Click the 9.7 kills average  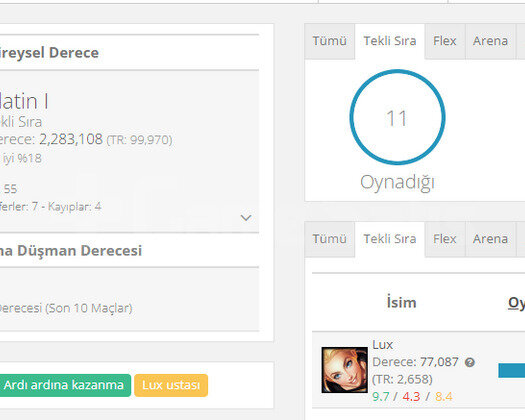pyautogui.click(x=380, y=397)
